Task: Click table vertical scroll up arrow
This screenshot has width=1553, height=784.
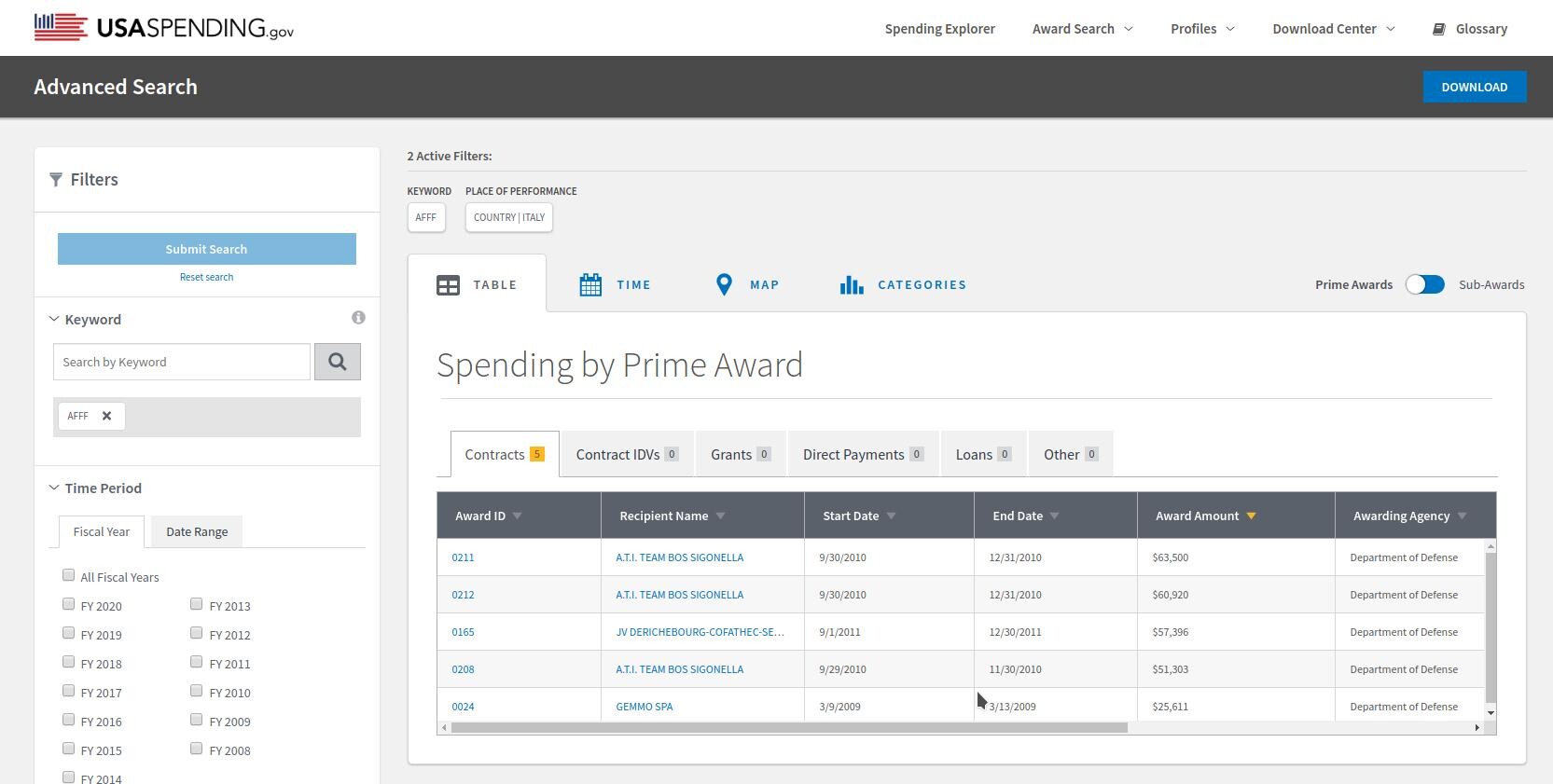Action: pos(1491,546)
